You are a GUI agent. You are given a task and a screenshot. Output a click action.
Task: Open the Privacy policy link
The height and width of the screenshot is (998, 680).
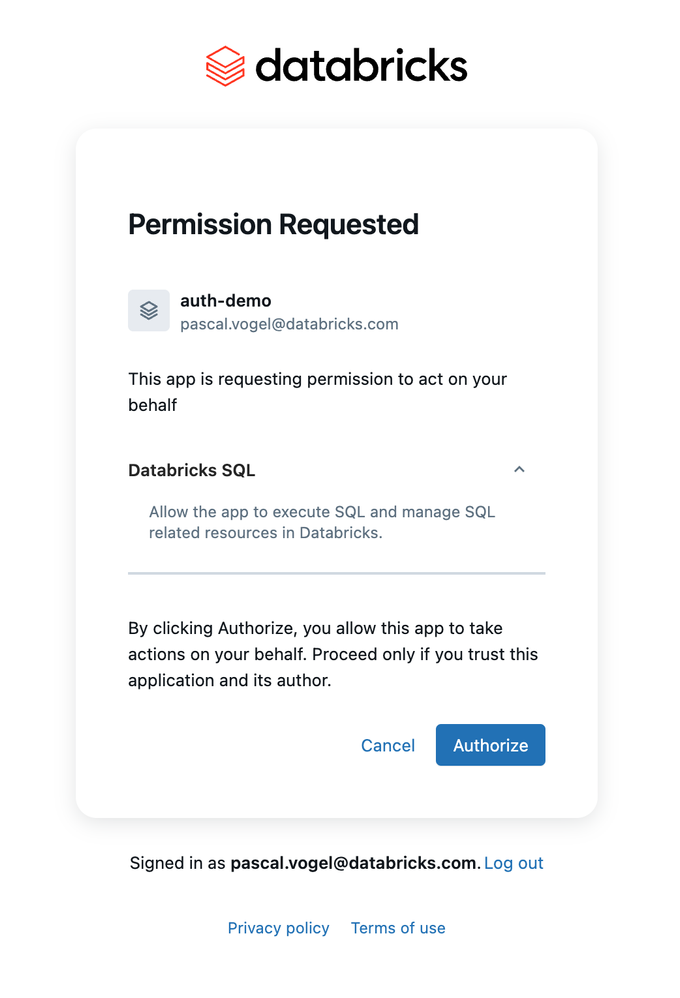(279, 928)
